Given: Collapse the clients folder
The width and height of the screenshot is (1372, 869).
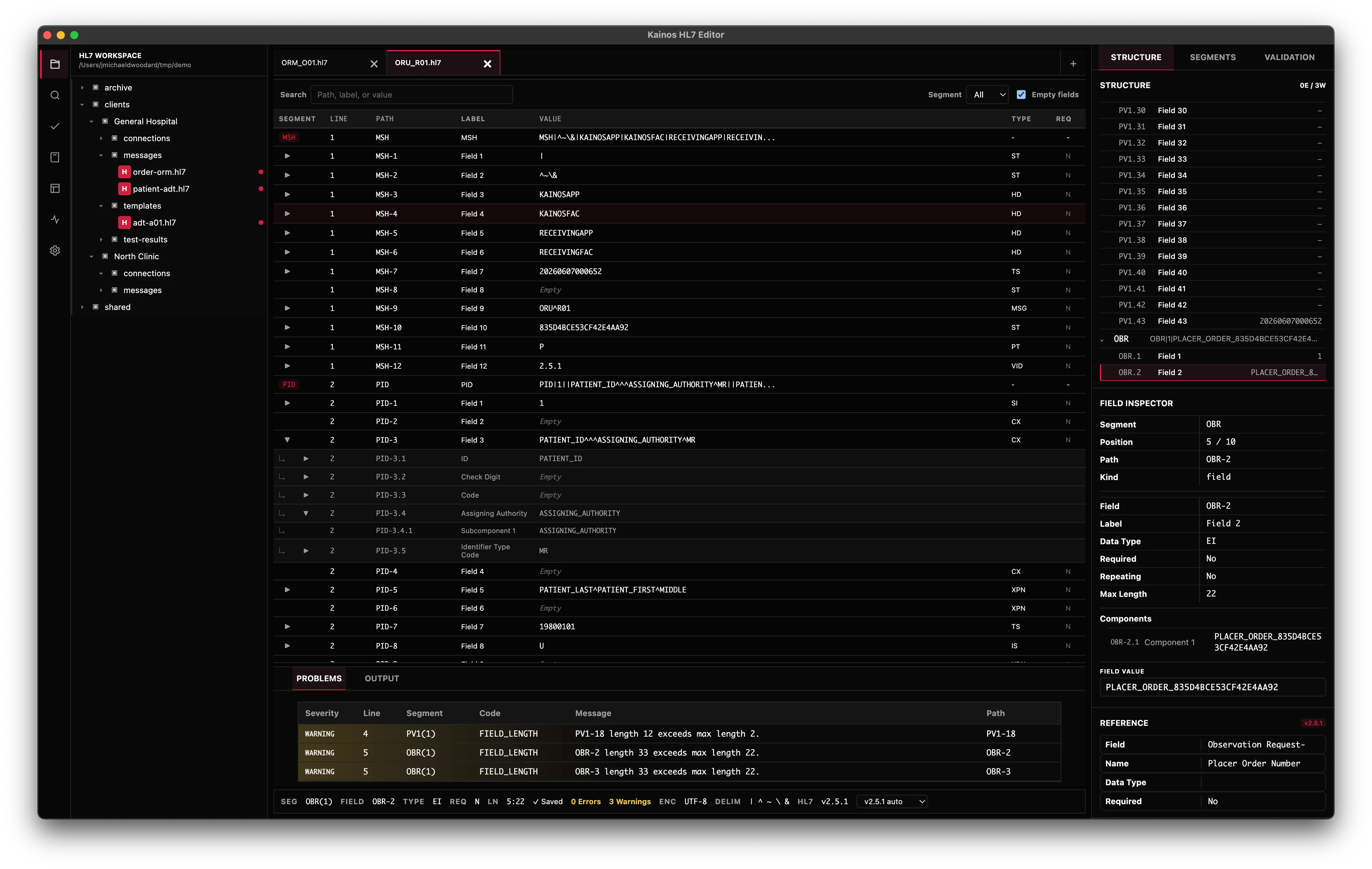Looking at the screenshot, I should [82, 104].
